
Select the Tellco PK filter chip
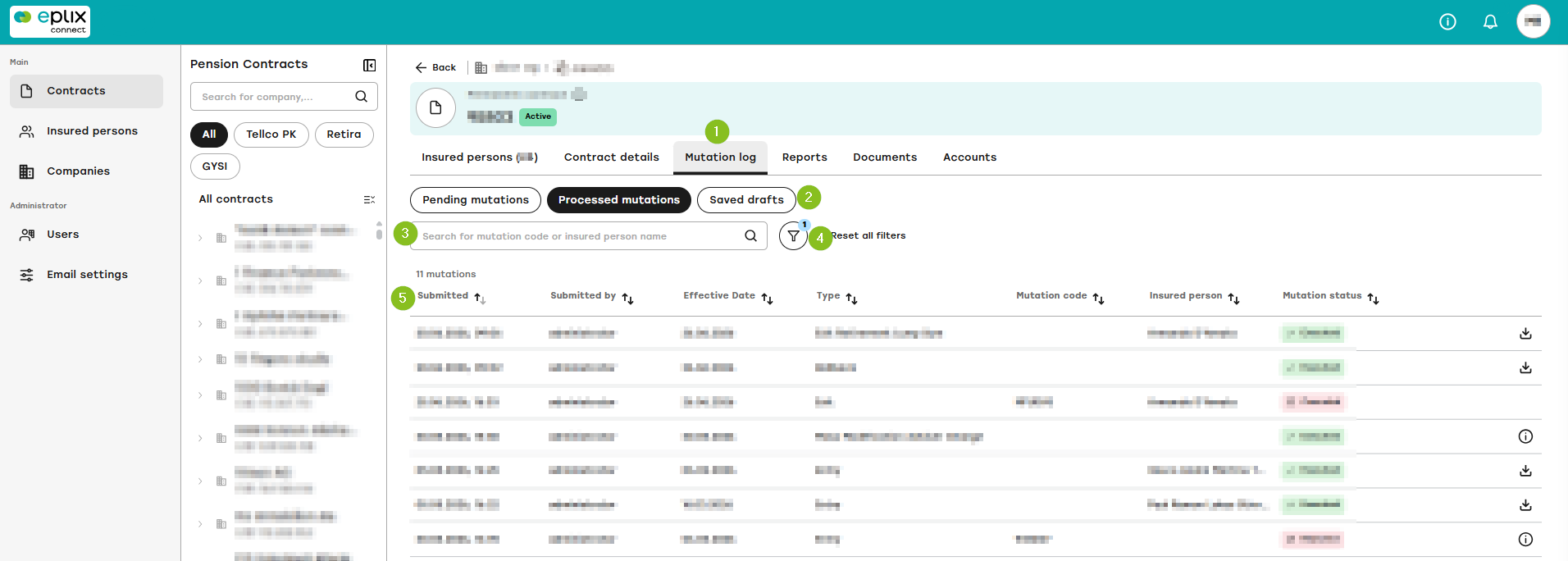pos(271,135)
